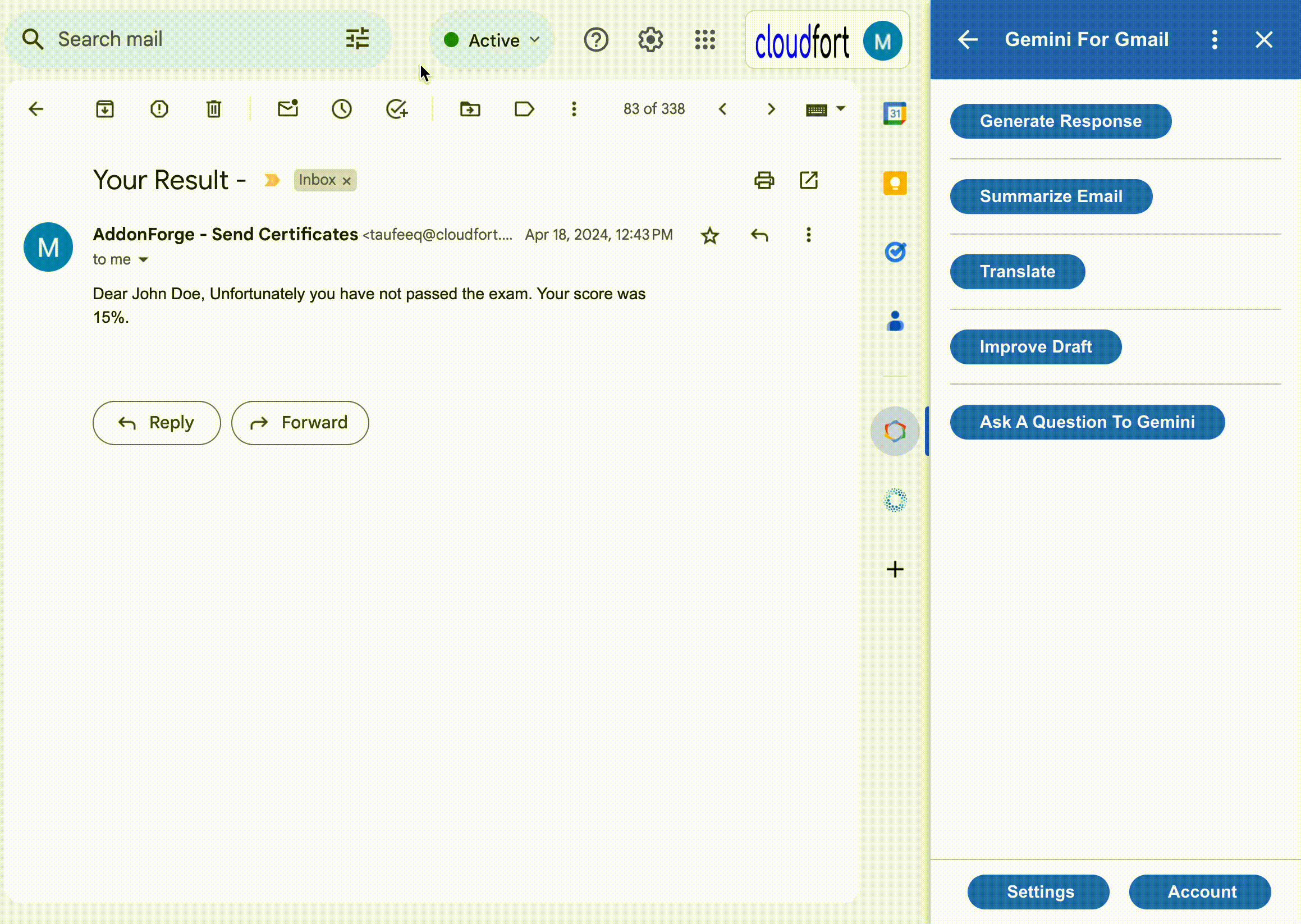Open Gemini panel three-dot menu
The image size is (1301, 924).
1215,39
